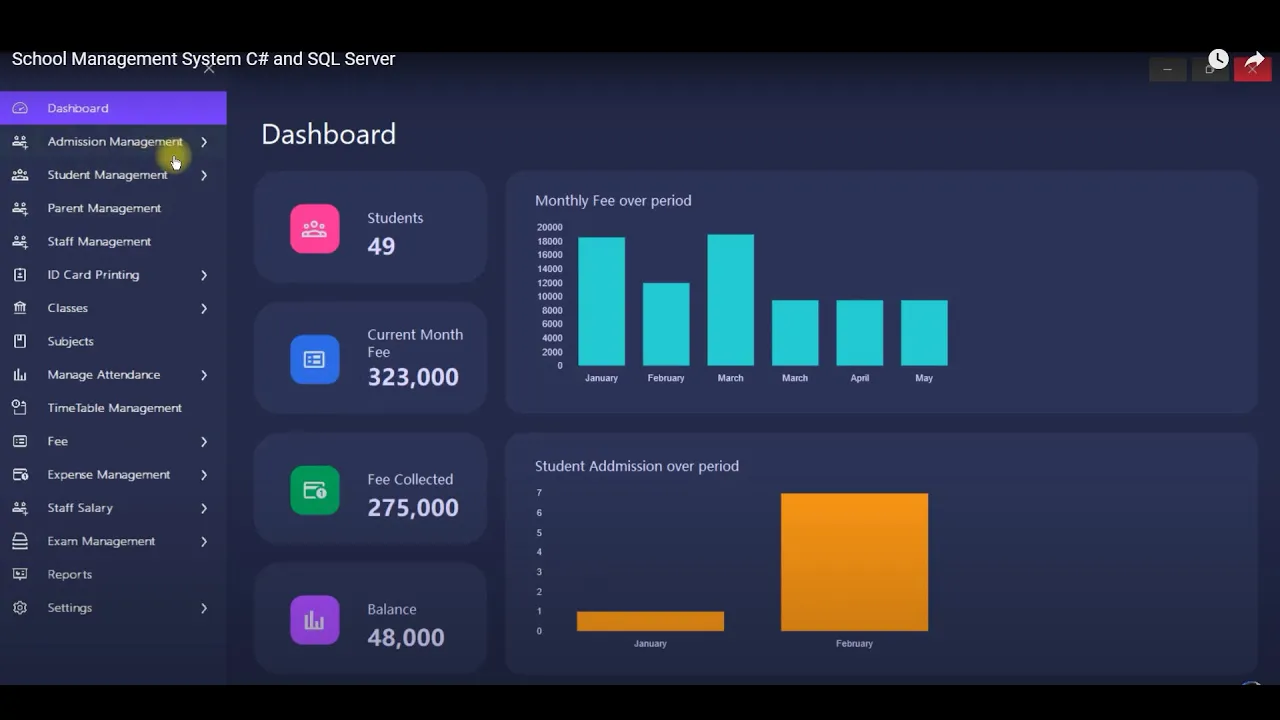Image resolution: width=1280 pixels, height=720 pixels.
Task: Expand the Expense Management chevron
Action: pos(204,475)
